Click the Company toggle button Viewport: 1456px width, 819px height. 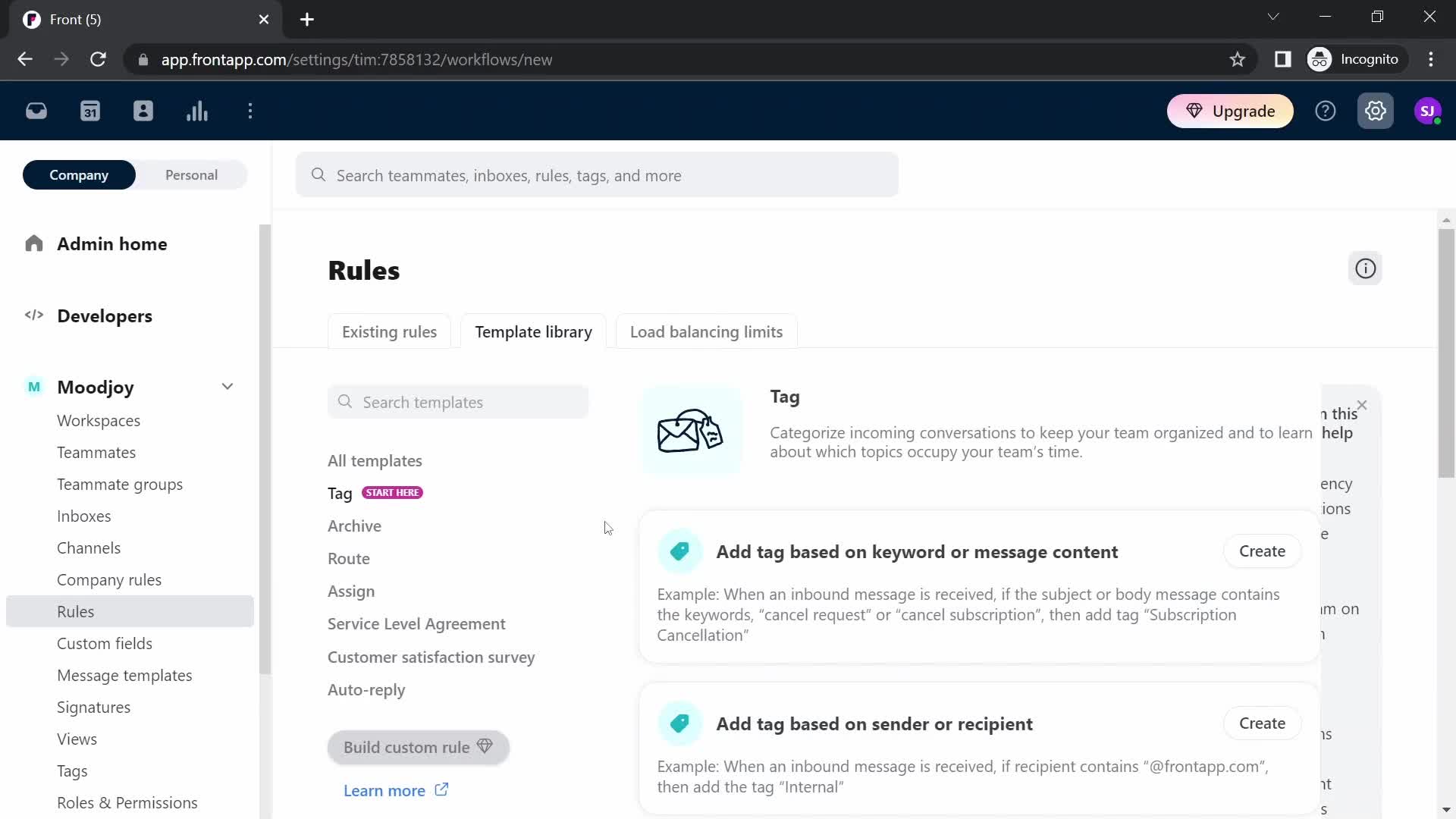(79, 175)
